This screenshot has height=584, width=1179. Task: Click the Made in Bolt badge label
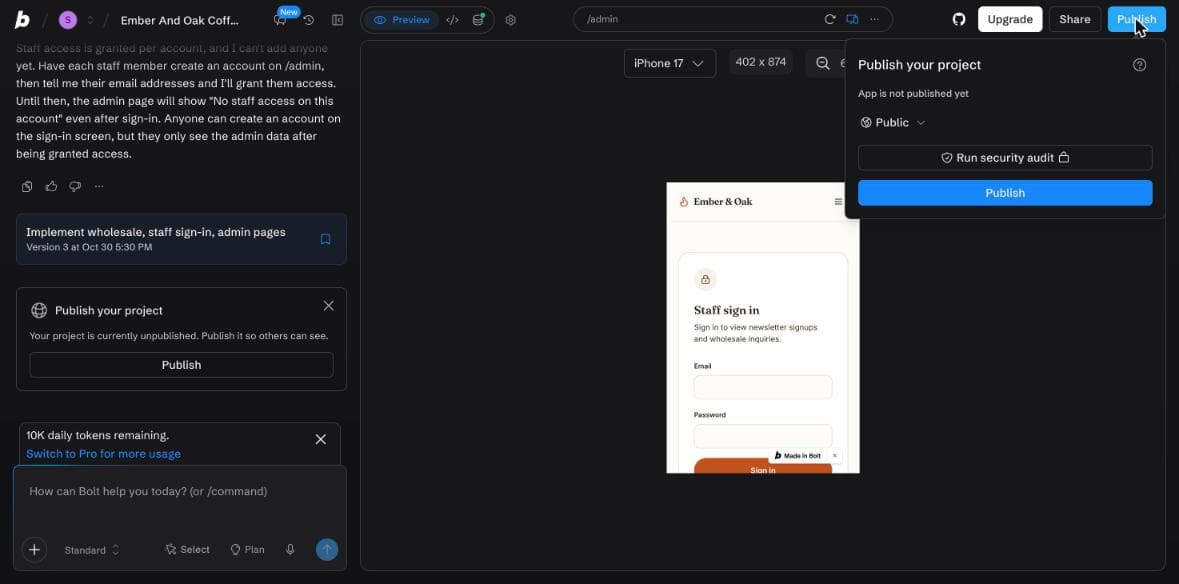click(798, 455)
